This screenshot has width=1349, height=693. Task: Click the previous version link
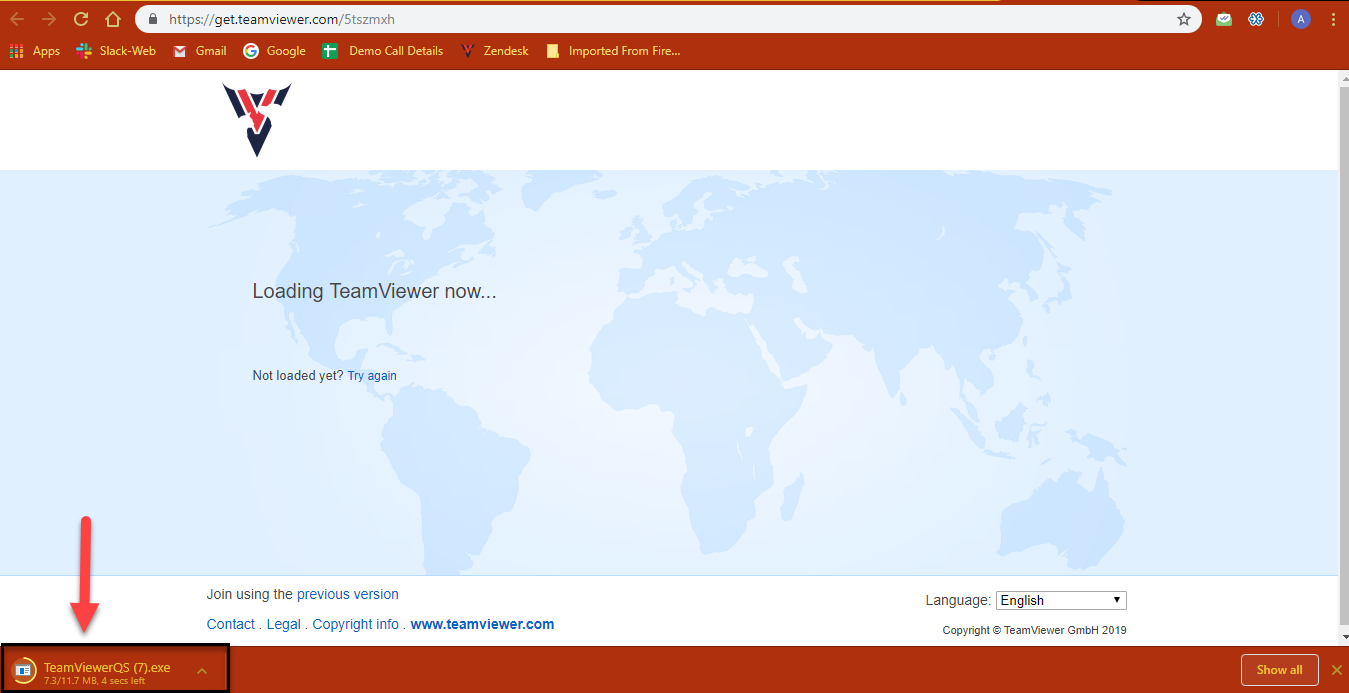coord(348,594)
